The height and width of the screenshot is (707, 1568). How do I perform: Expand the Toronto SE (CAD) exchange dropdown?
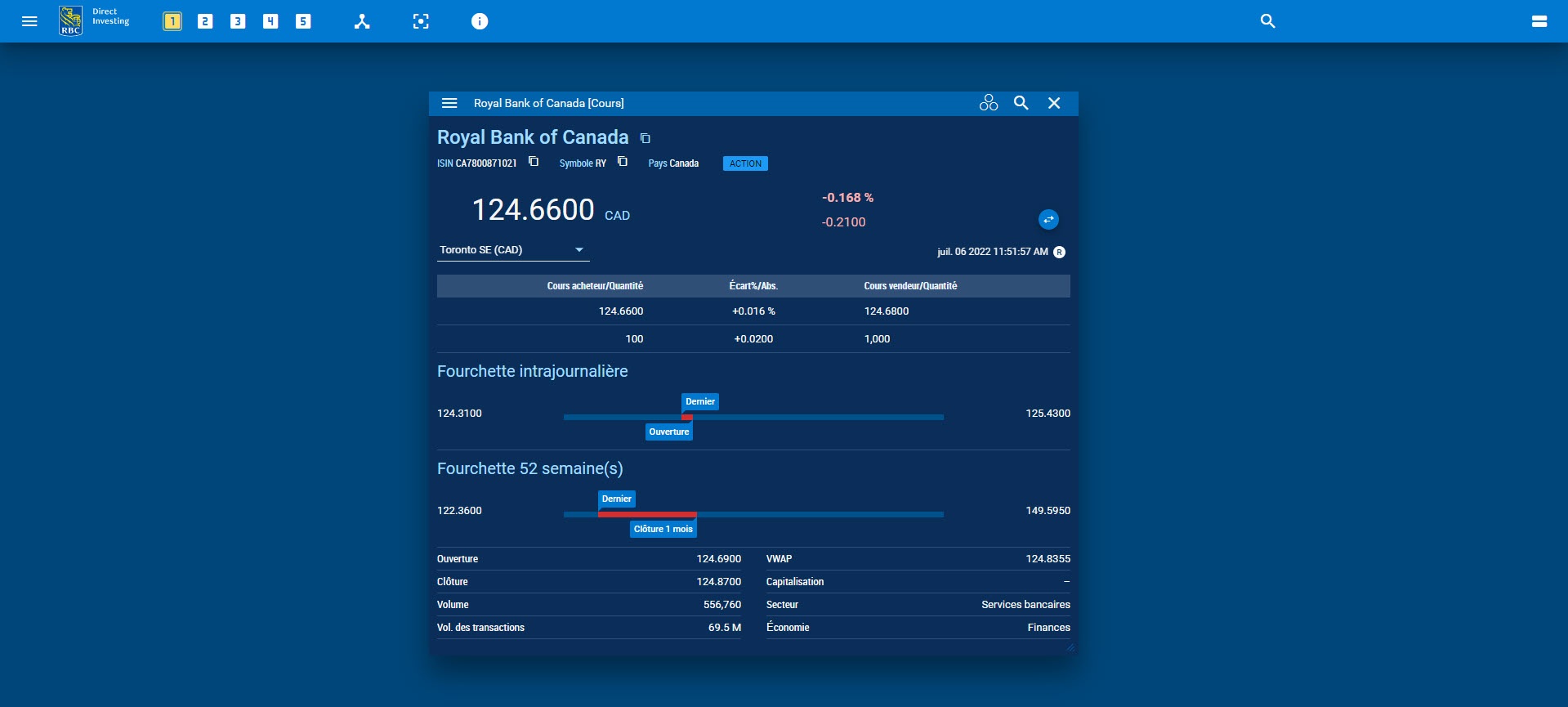pos(579,250)
